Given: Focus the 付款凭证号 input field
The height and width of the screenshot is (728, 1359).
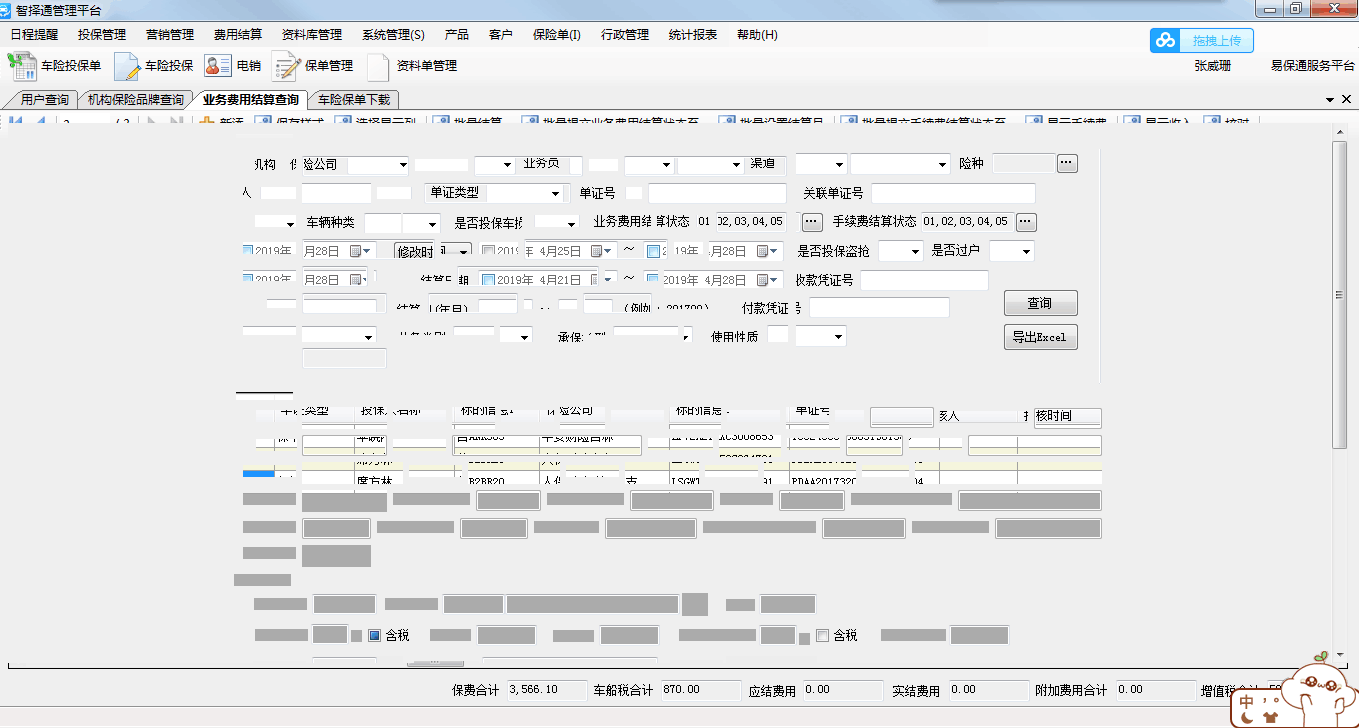Looking at the screenshot, I should 879,307.
